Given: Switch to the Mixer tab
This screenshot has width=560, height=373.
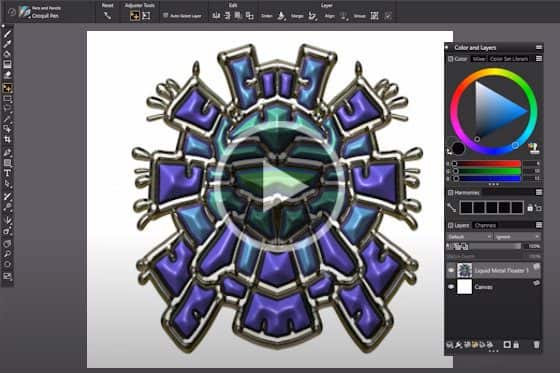Looking at the screenshot, I should click(478, 59).
